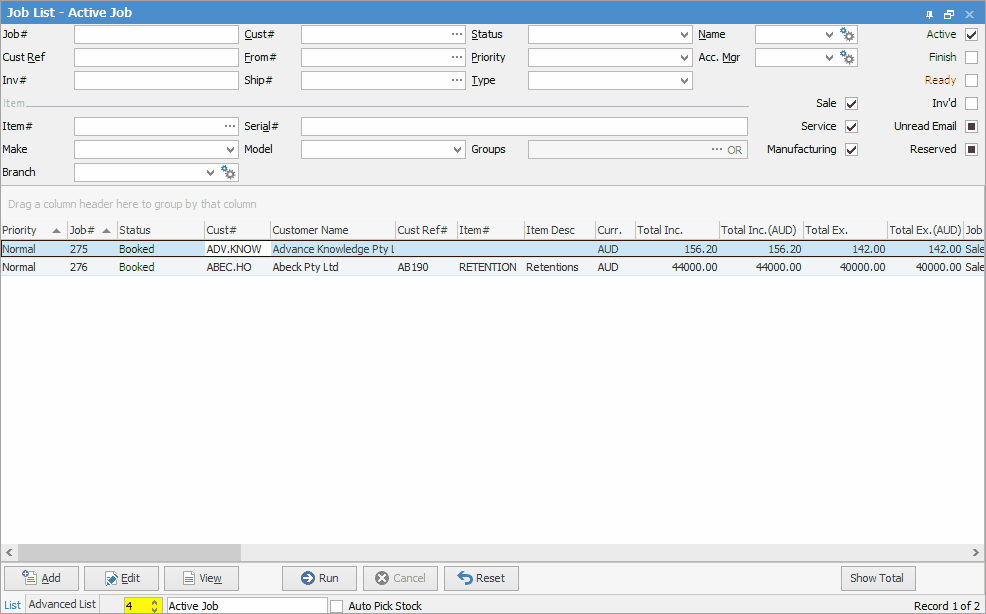Click the gear icon beside Branch field
Image resolution: width=986 pixels, height=614 pixels.
229,173
